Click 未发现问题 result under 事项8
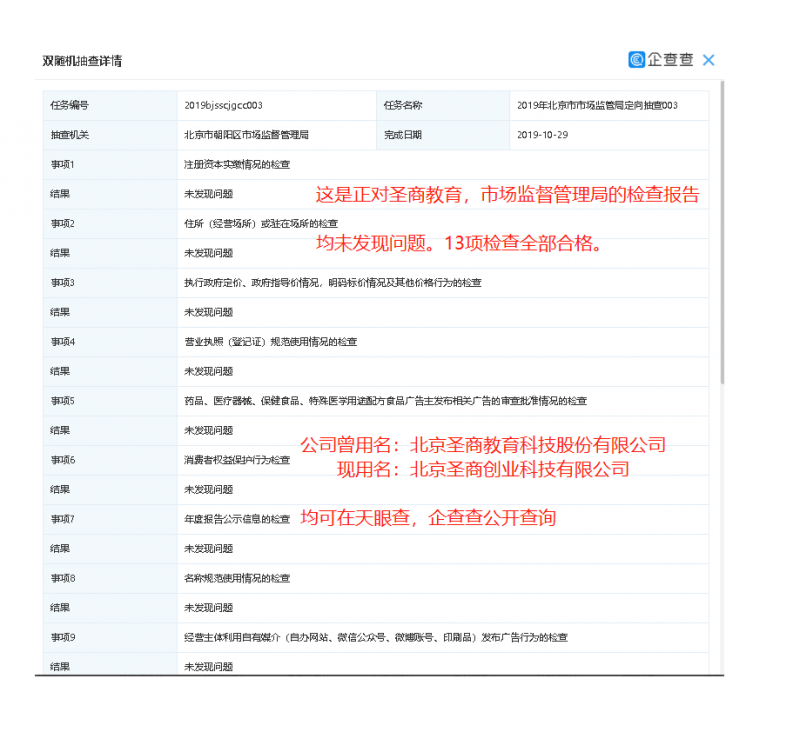The width and height of the screenshot is (800, 732). coord(209,609)
